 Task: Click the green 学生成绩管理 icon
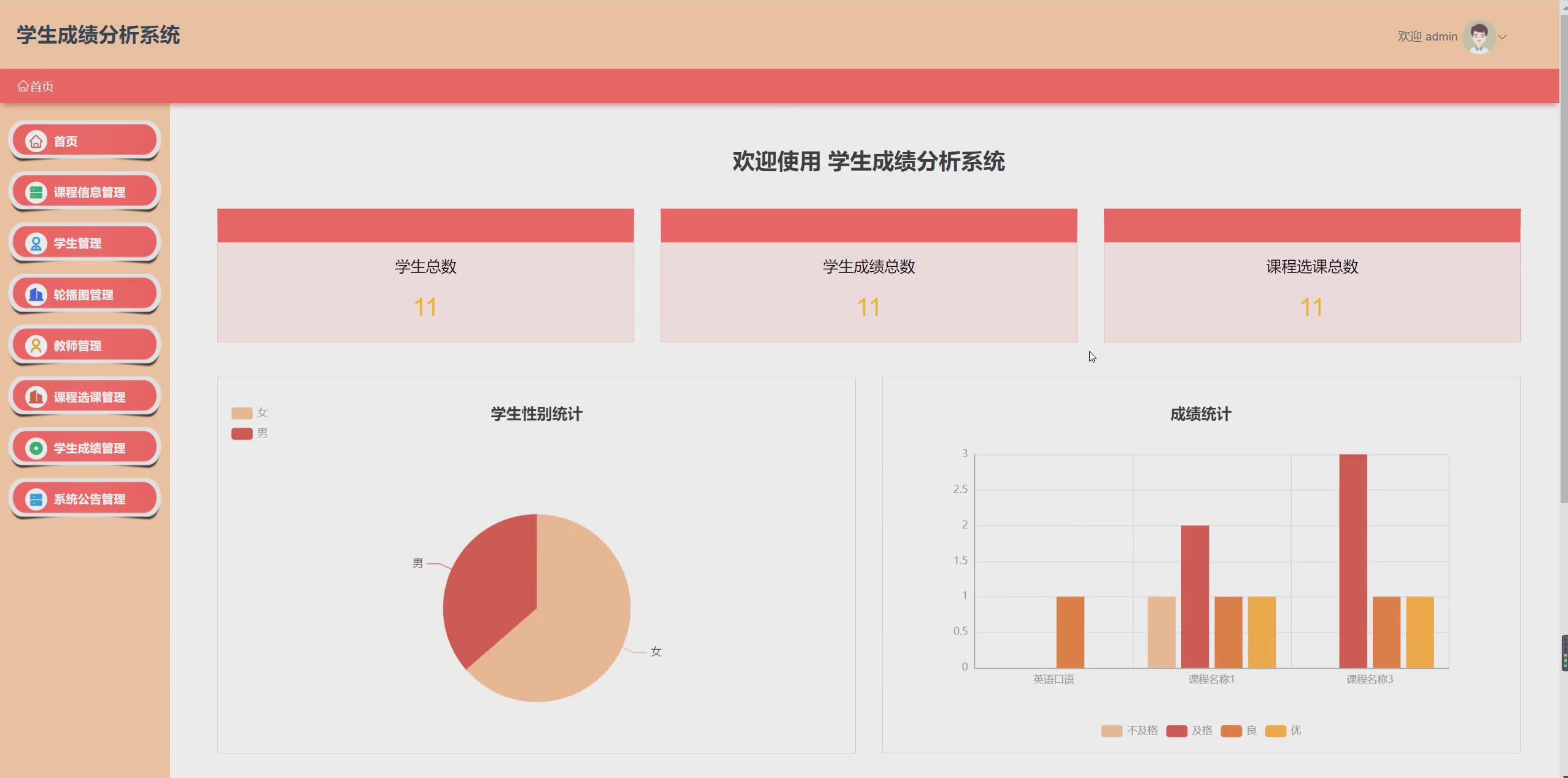(x=36, y=447)
